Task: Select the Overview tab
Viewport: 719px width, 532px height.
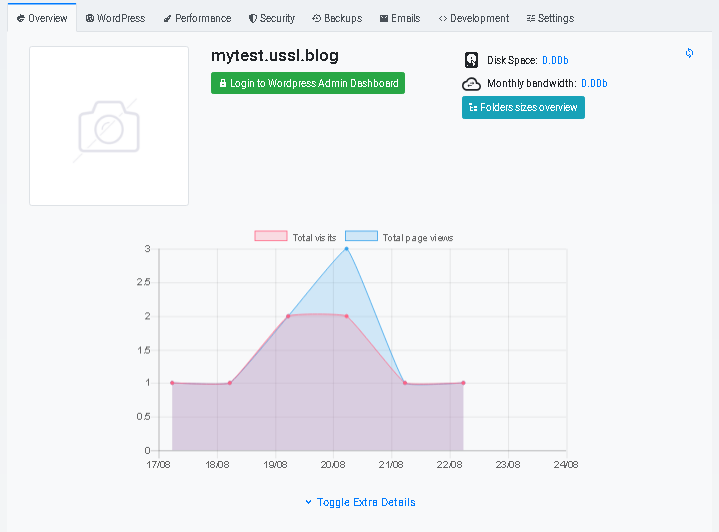Action: (x=42, y=18)
